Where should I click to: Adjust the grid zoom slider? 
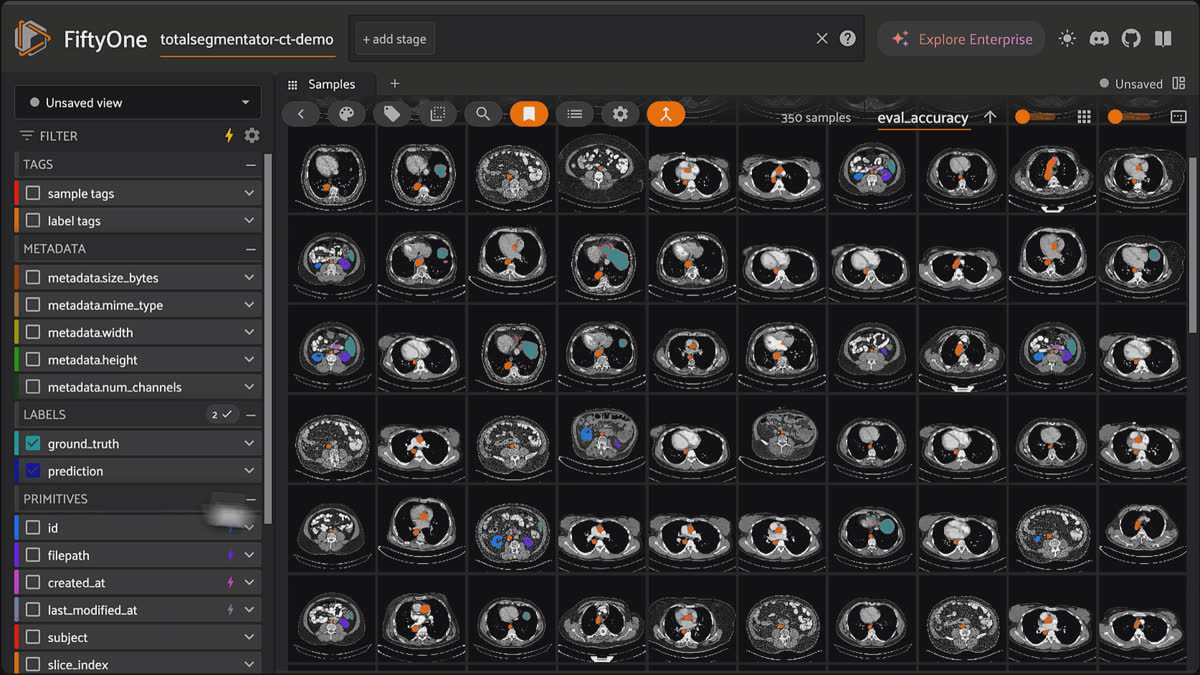coord(1035,117)
